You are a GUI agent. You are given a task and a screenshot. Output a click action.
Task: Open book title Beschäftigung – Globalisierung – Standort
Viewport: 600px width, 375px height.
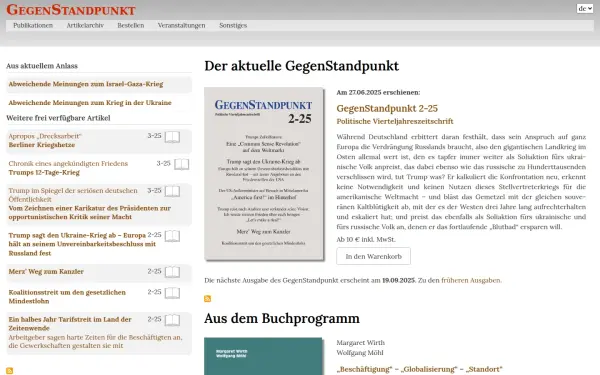(419, 369)
